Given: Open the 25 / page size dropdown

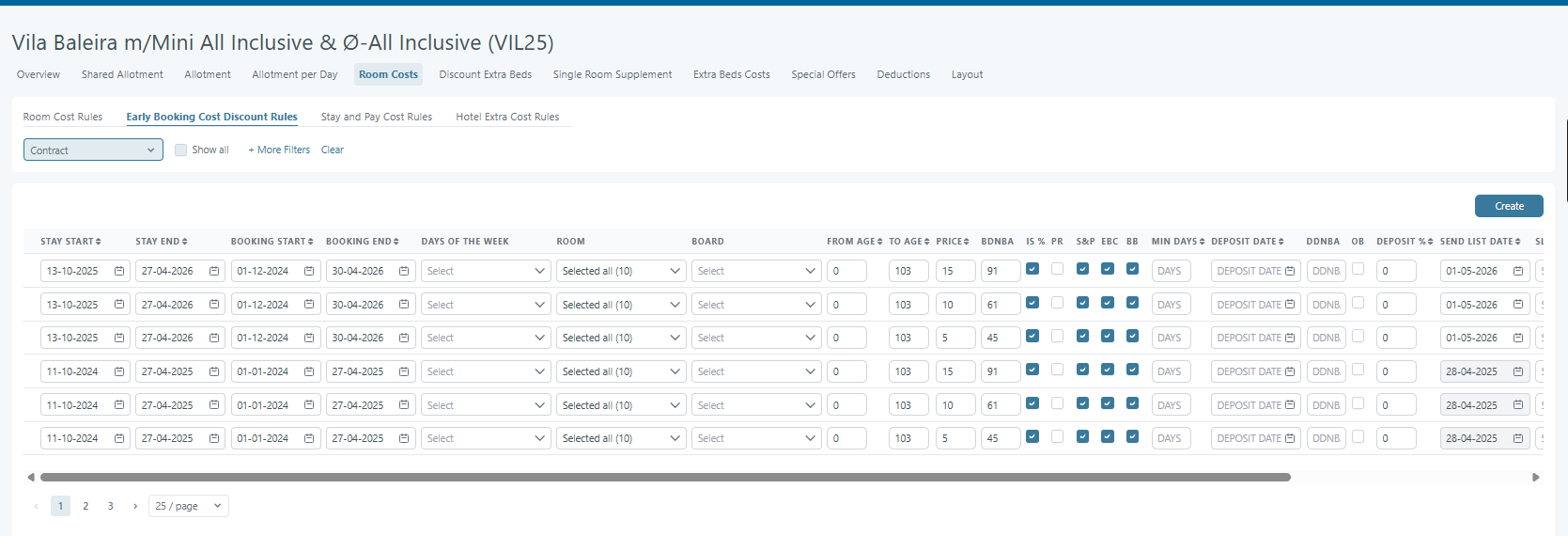Looking at the screenshot, I should 188,506.
